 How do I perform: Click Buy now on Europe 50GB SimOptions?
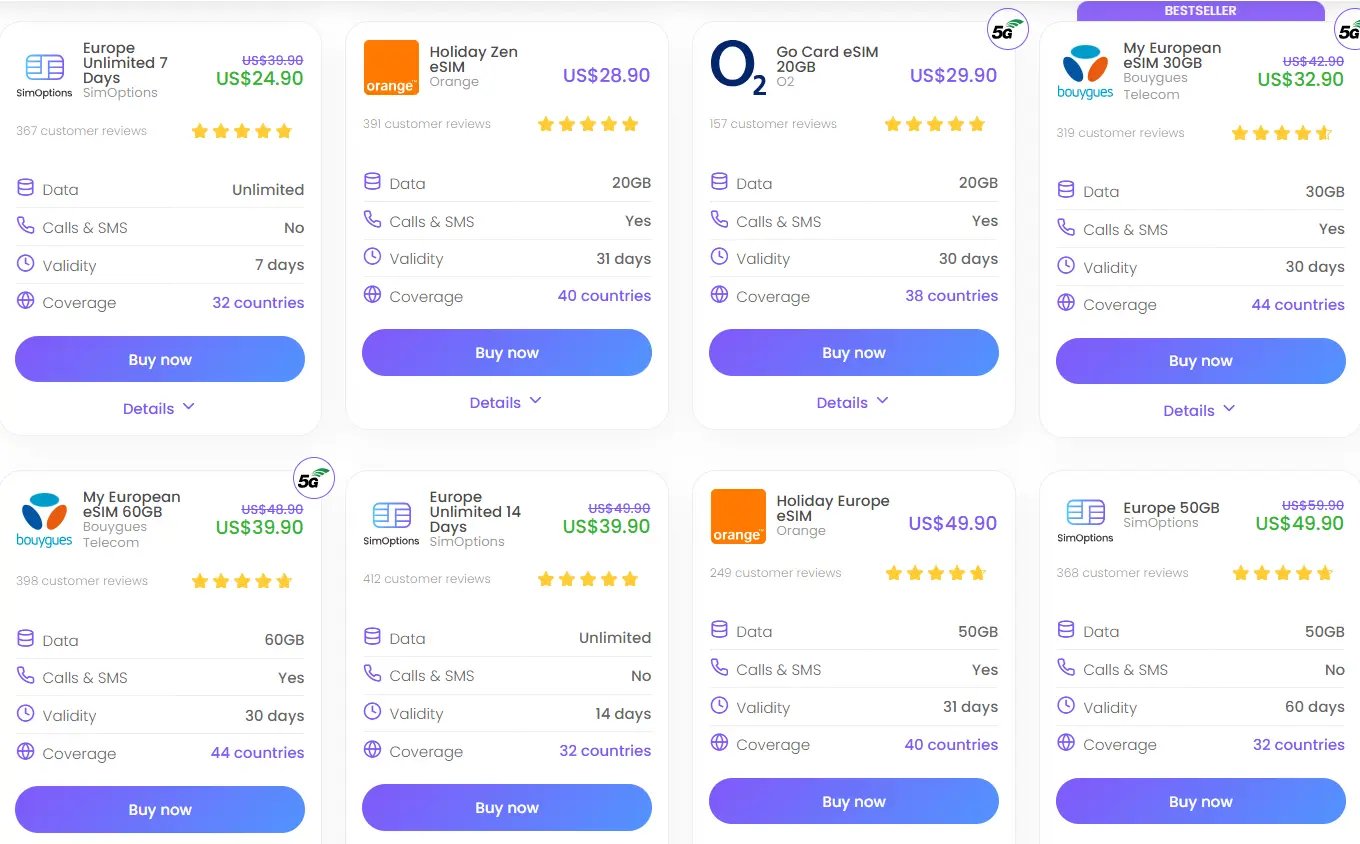tap(1200, 801)
